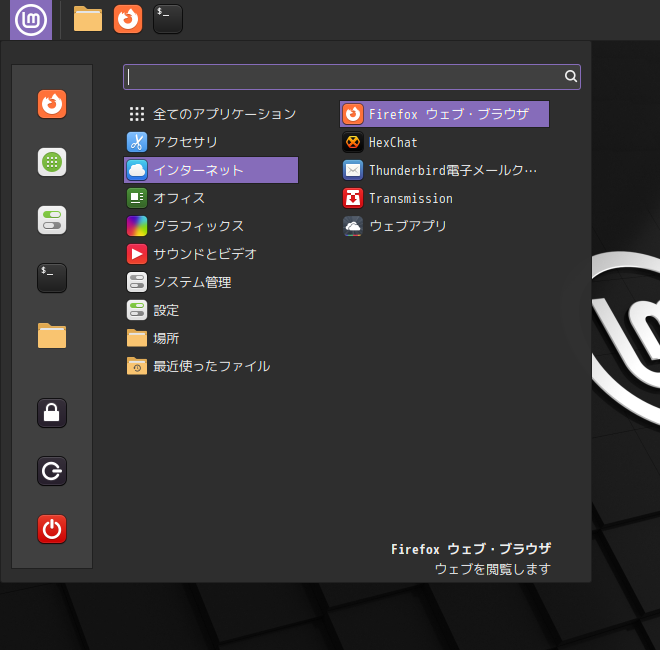Open Terminal from the favorites sidebar
This screenshot has height=650, width=660.
[52, 278]
